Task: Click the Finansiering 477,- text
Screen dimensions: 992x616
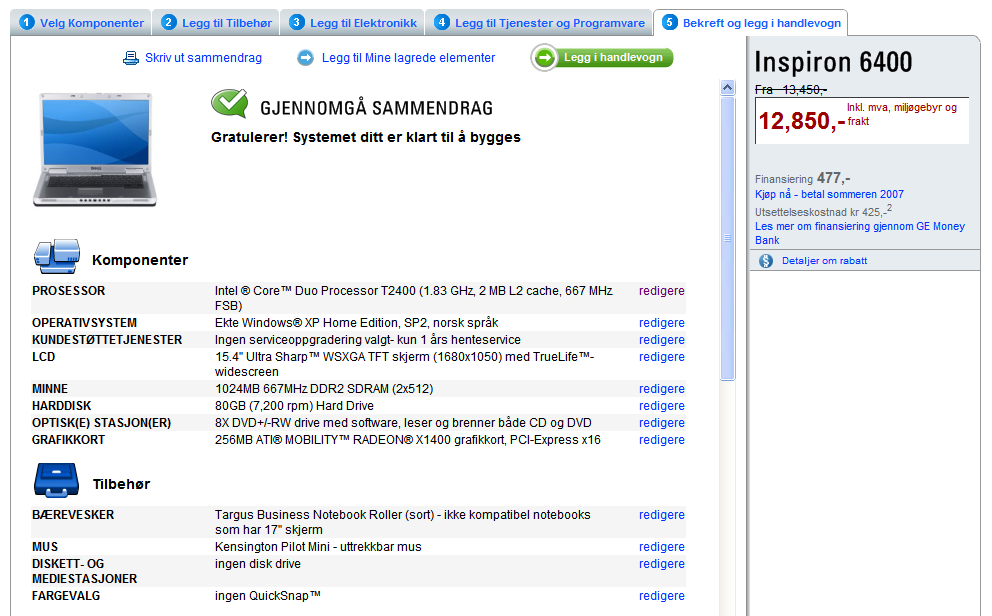Action: (802, 178)
